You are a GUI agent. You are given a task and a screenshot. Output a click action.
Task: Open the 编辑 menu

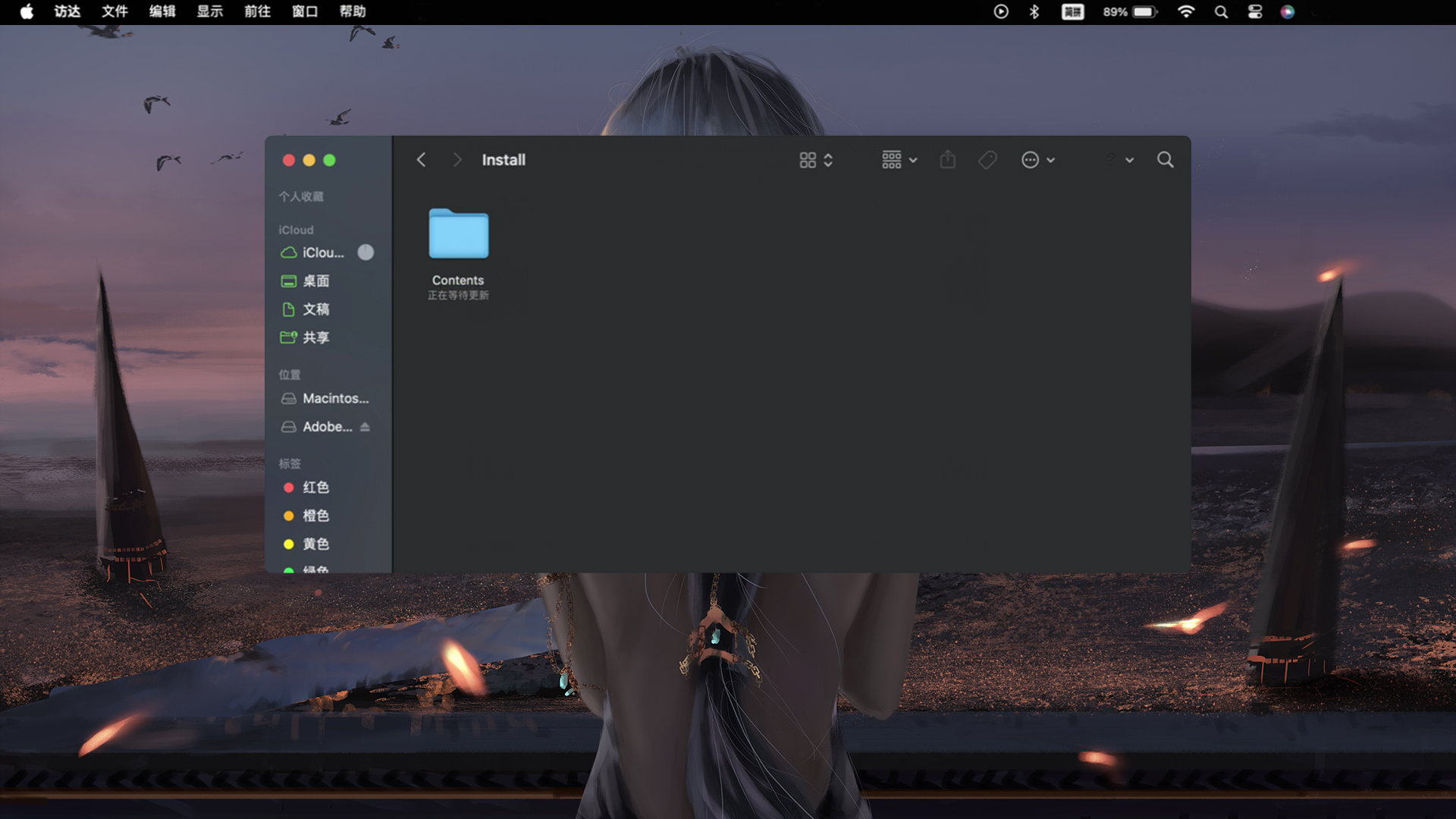pyautogui.click(x=162, y=11)
